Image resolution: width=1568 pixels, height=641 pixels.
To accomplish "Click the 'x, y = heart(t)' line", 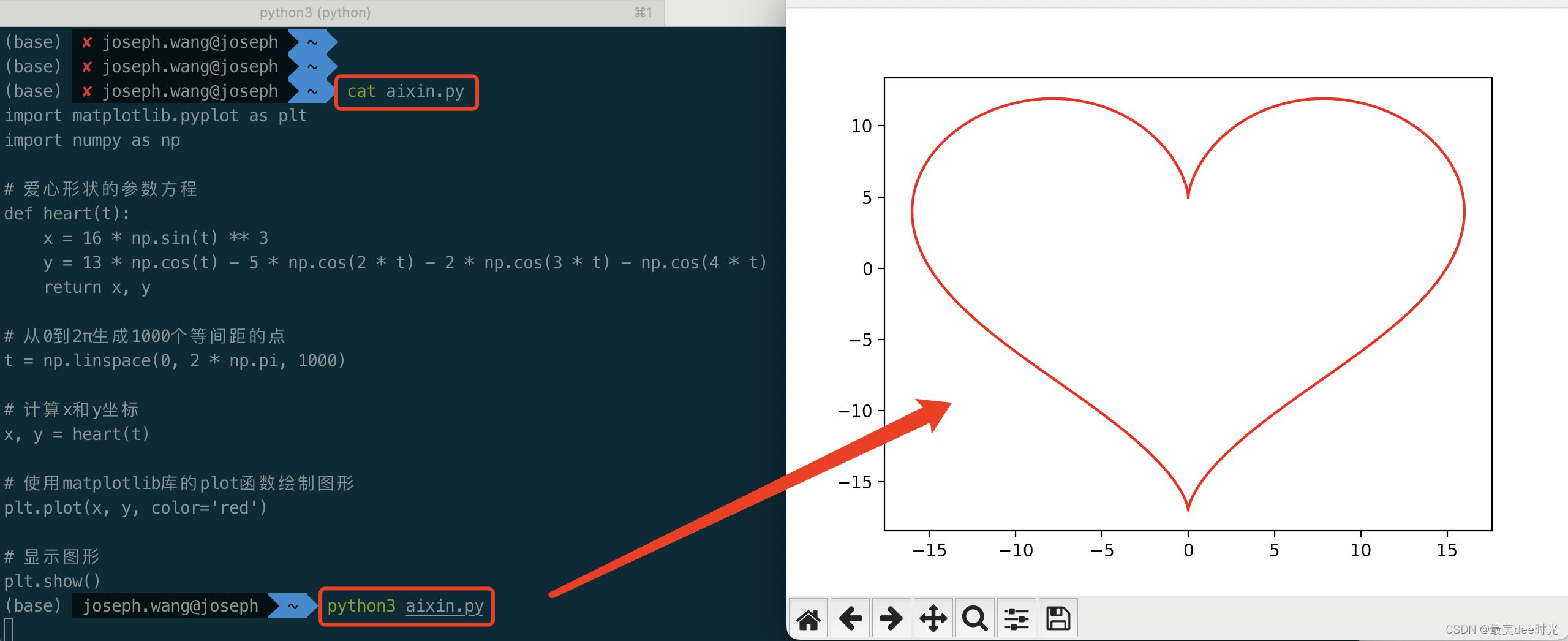I will (77, 434).
